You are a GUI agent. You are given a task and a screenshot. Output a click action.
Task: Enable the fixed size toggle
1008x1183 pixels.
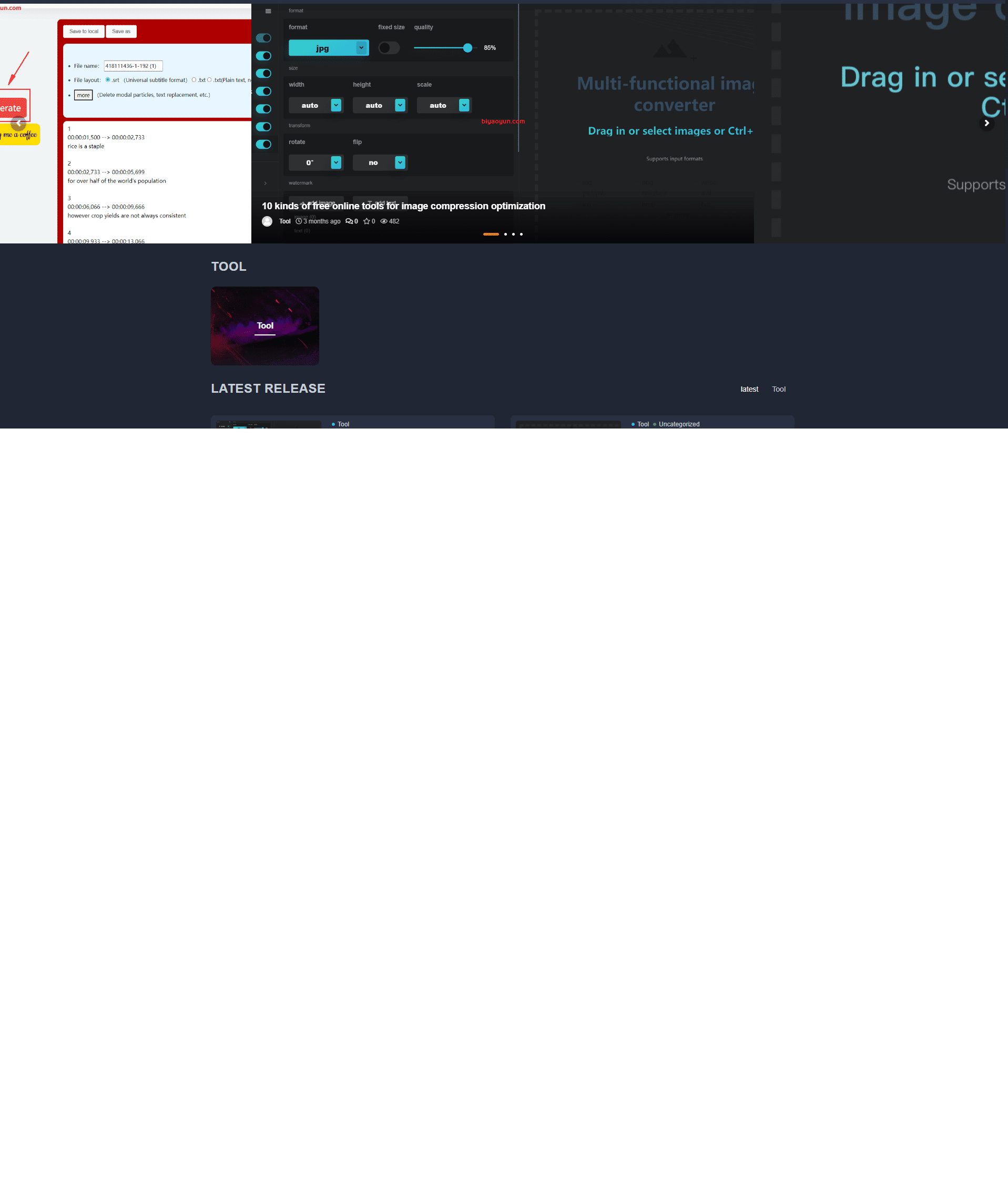click(x=389, y=48)
